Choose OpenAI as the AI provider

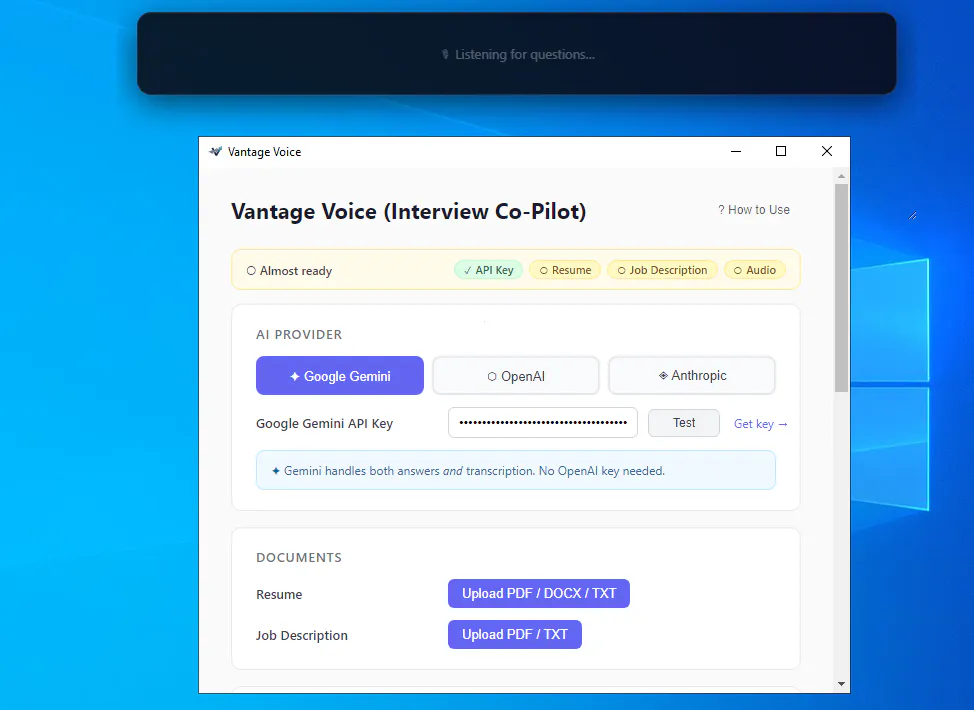click(516, 375)
